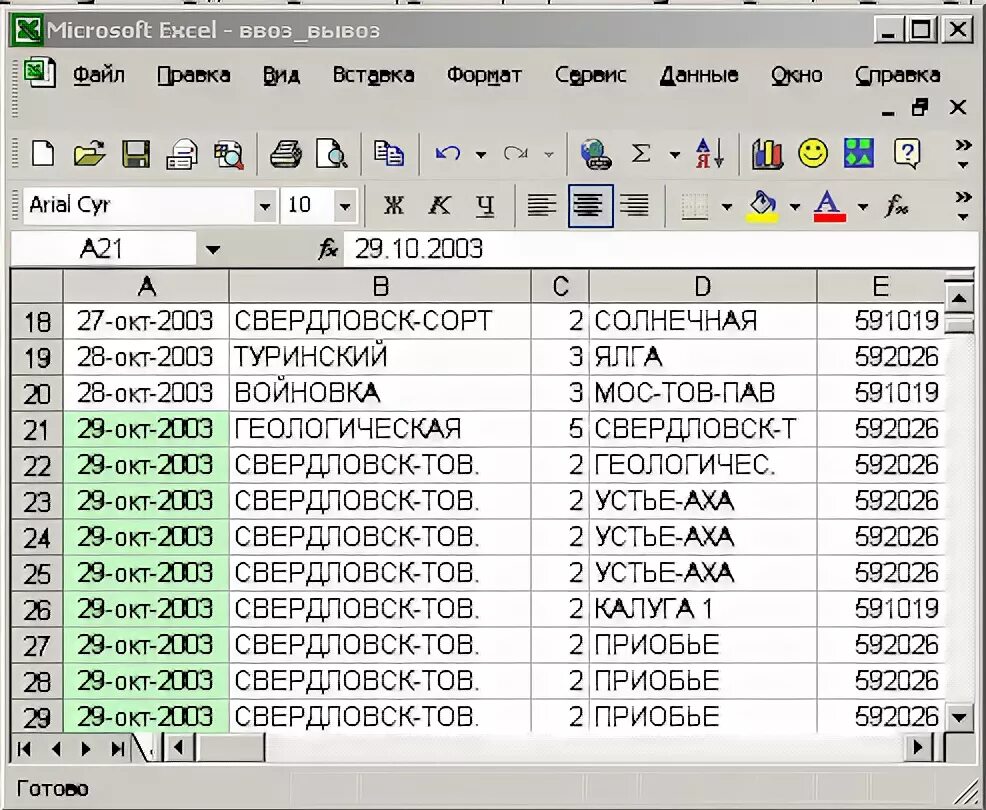This screenshot has width=986, height=810.
Task: Click the Borders icon
Action: click(x=695, y=206)
